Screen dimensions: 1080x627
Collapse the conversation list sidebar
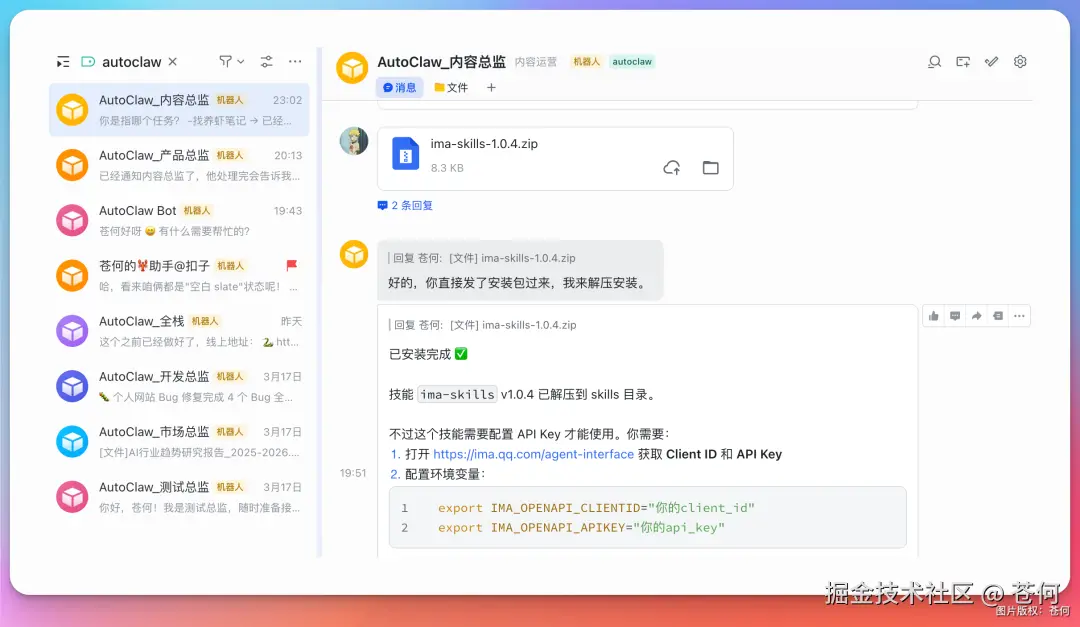click(62, 61)
